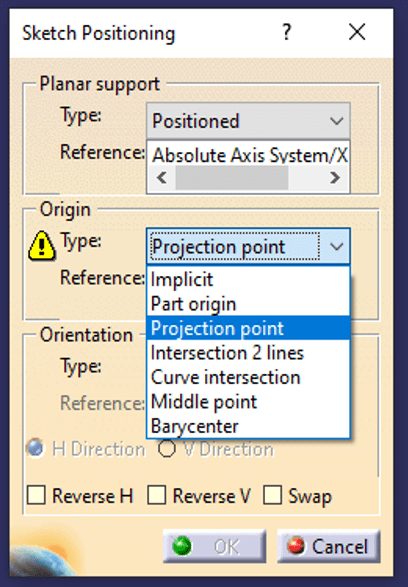The width and height of the screenshot is (408, 587).
Task: Select Intersection 2 lines option
Action: tap(249, 353)
